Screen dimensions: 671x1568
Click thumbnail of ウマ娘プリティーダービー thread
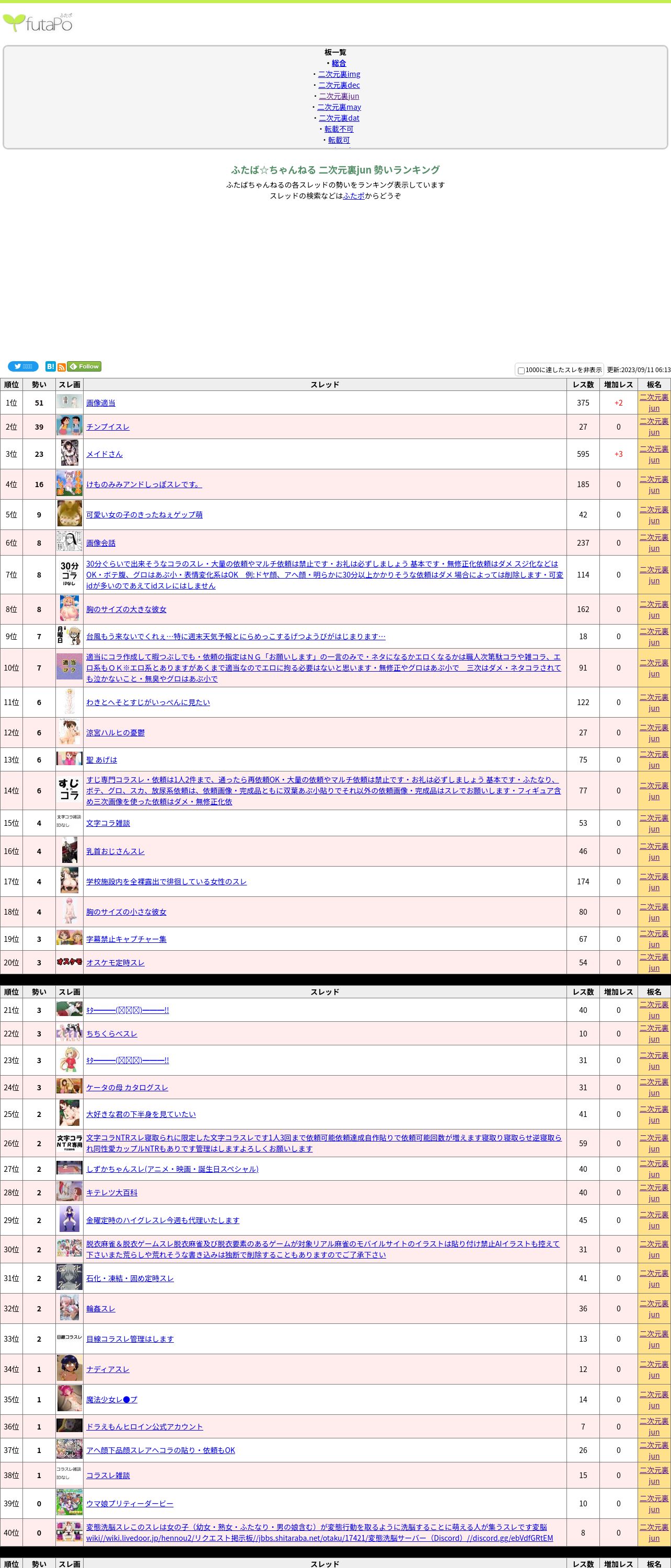[70, 1503]
